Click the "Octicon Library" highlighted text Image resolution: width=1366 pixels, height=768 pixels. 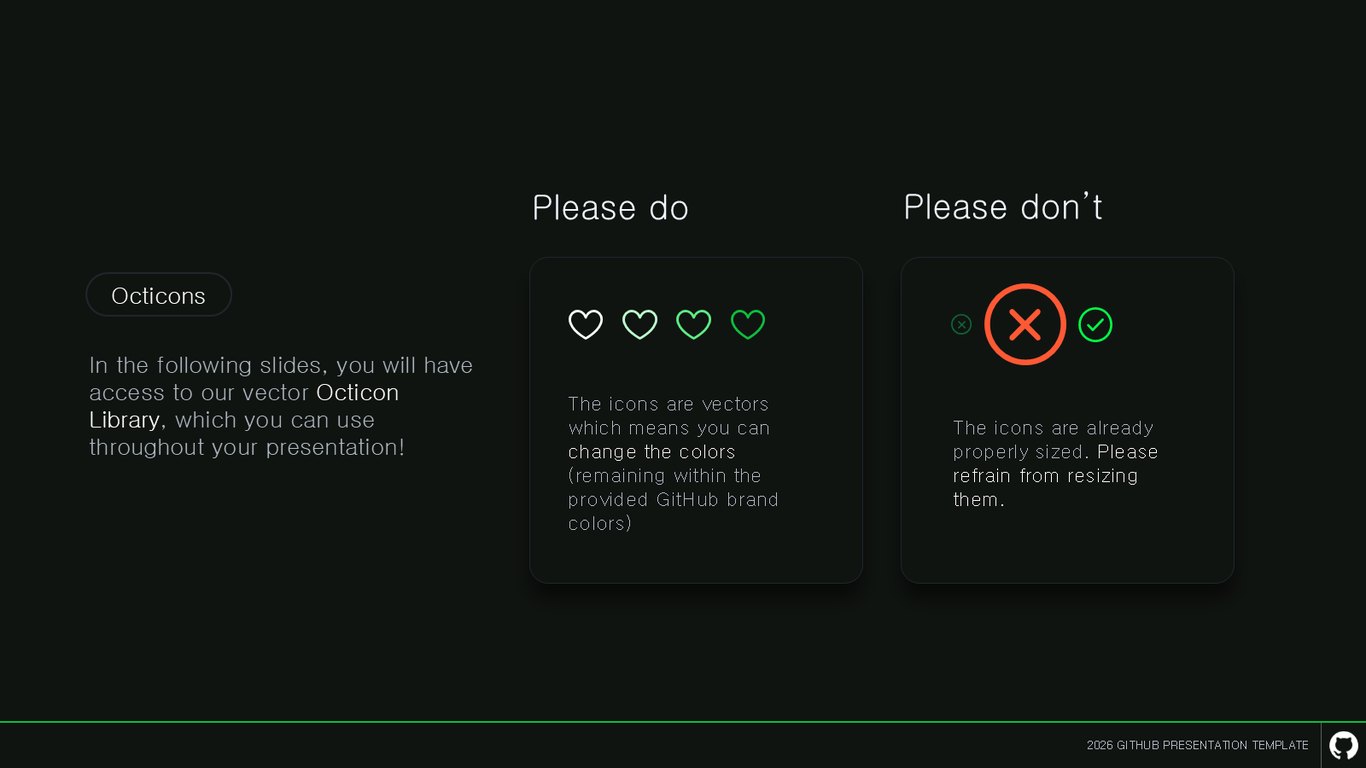click(x=244, y=406)
